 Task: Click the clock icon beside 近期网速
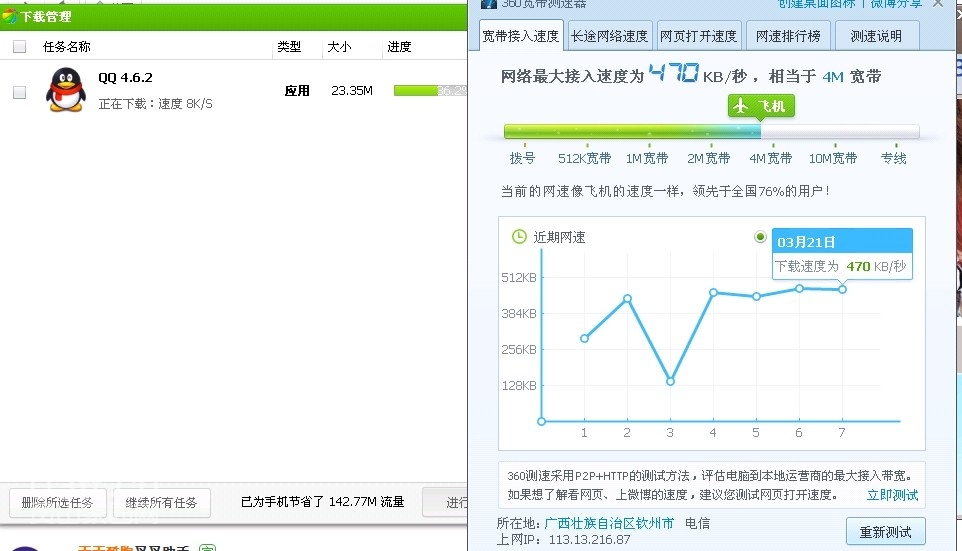pos(519,237)
